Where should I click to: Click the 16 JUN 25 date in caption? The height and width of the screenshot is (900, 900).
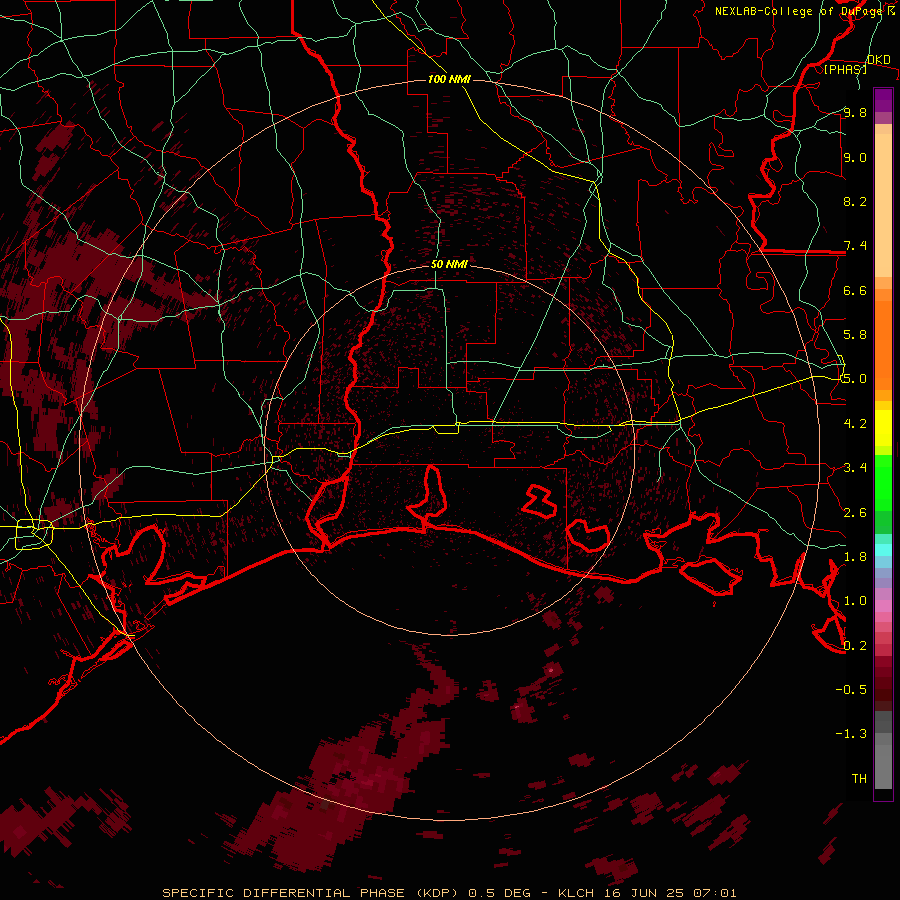(x=646, y=893)
